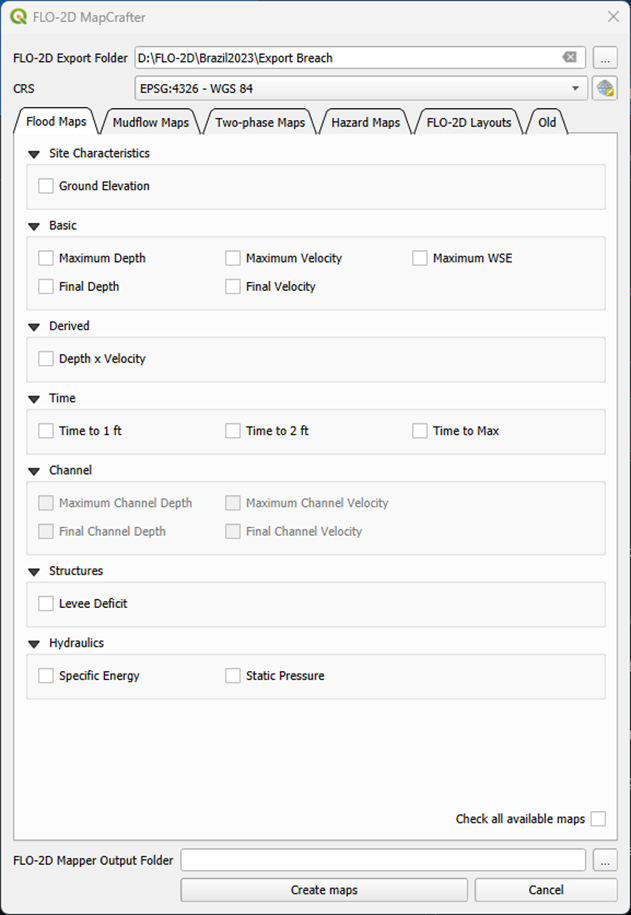Open the Hazard Maps tab
Image resolution: width=631 pixels, height=915 pixels.
coord(365,123)
